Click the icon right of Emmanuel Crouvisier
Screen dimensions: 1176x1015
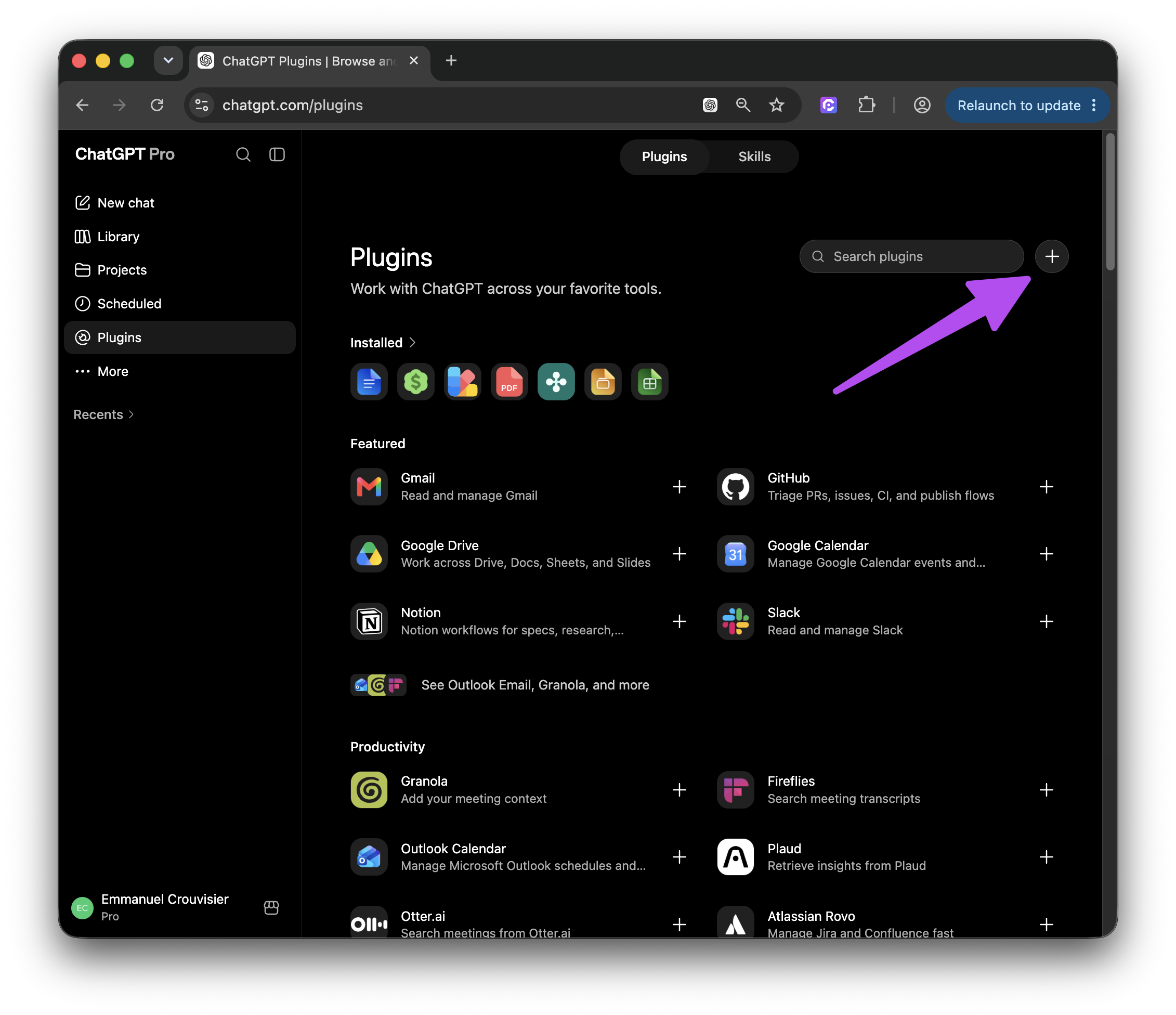point(271,907)
